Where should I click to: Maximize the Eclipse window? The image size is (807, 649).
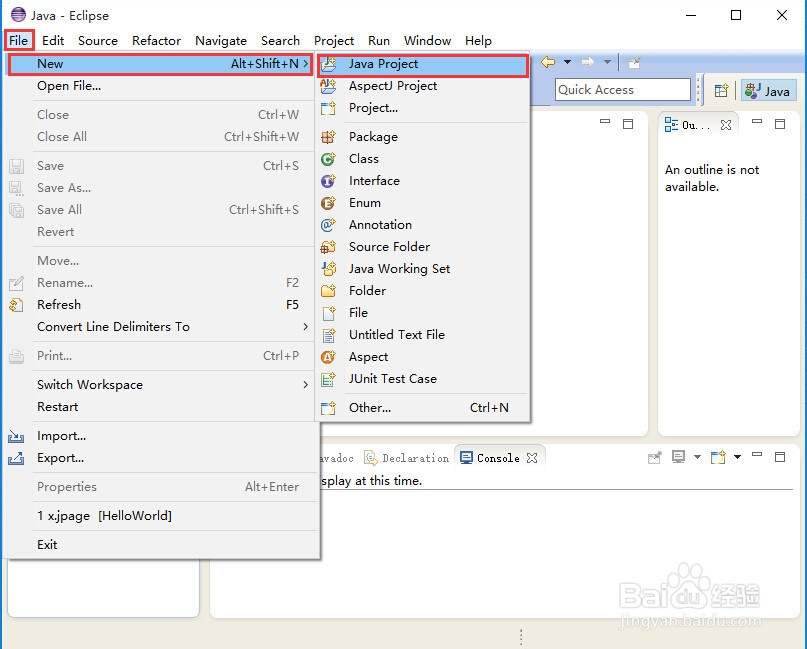tap(736, 15)
